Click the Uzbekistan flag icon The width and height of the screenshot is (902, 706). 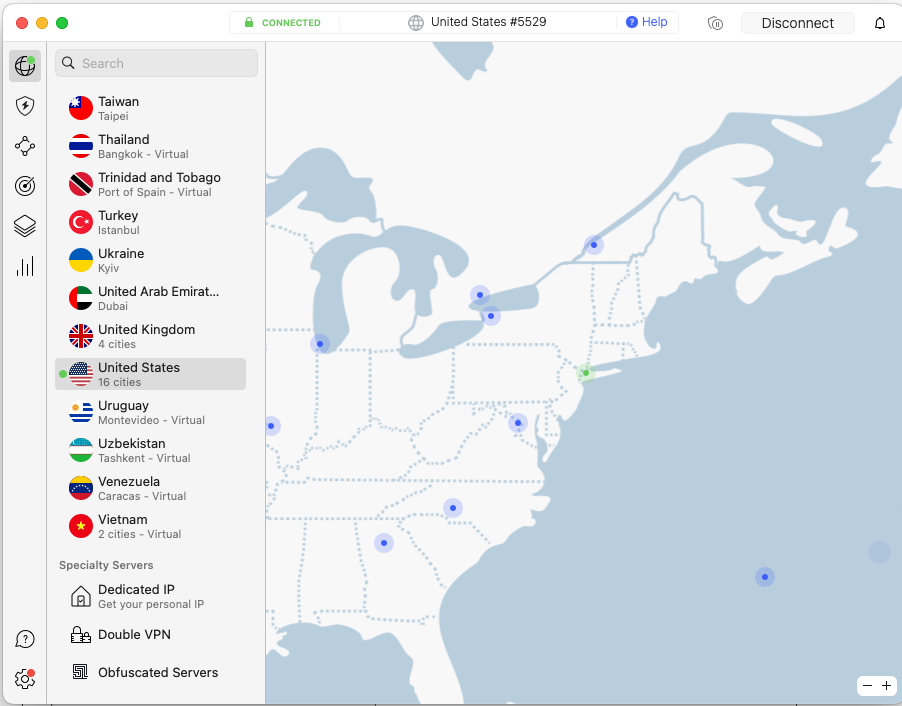81,450
